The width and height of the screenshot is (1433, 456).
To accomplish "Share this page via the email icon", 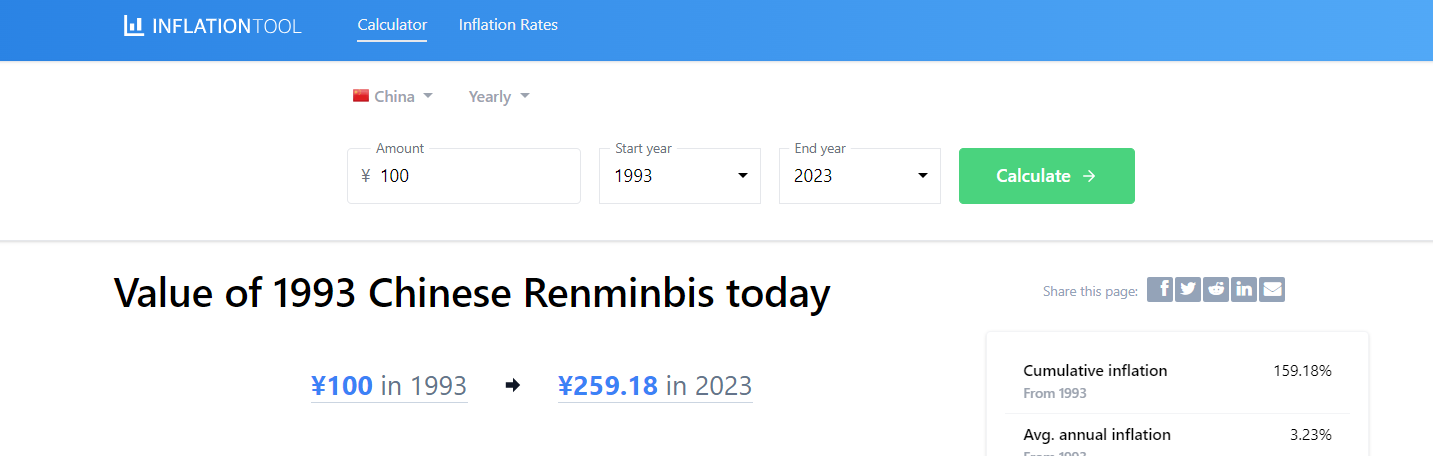I will (1272, 290).
